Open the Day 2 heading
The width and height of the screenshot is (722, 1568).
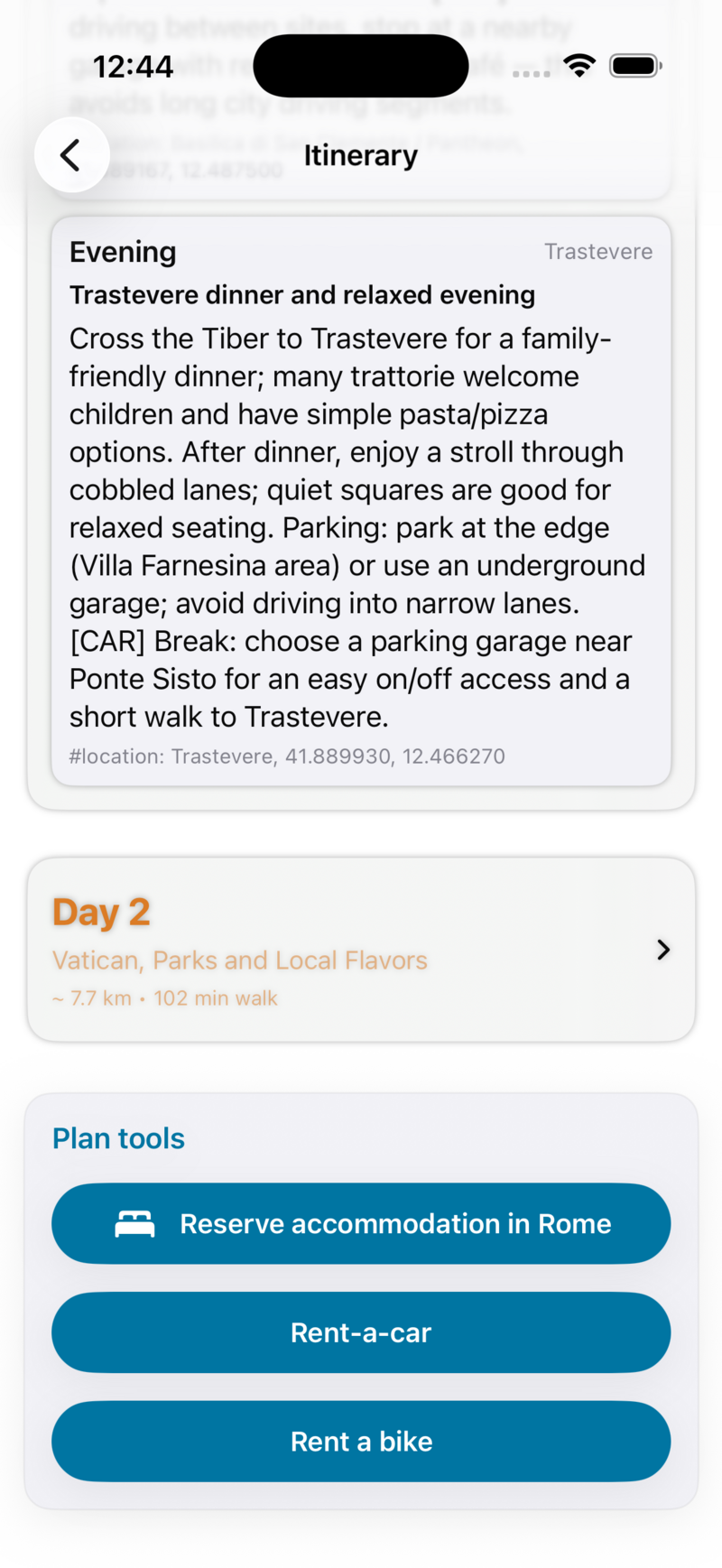click(x=101, y=913)
